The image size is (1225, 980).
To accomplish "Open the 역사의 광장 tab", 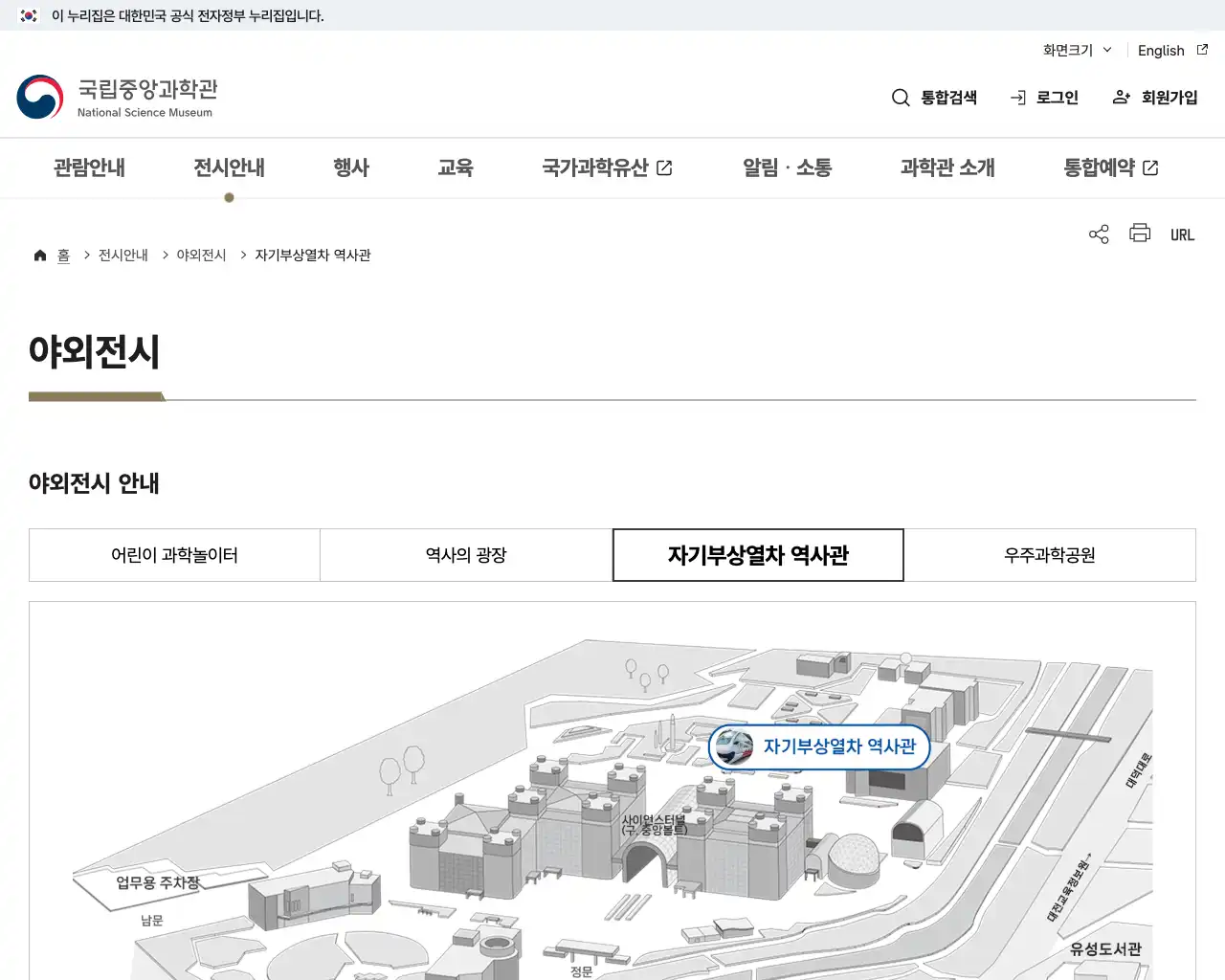I will coord(466,555).
